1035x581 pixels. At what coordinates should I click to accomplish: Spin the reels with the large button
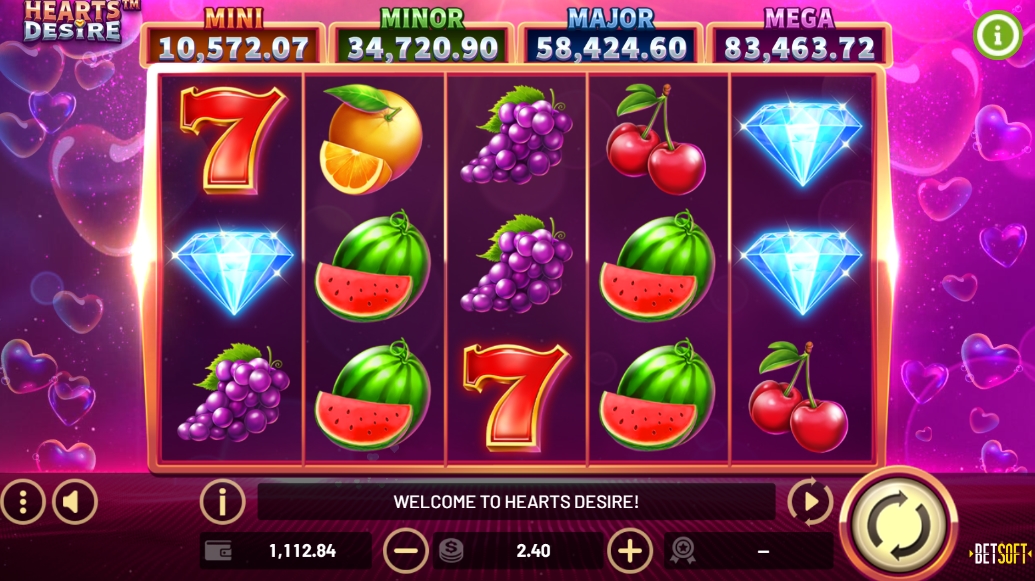tap(898, 525)
